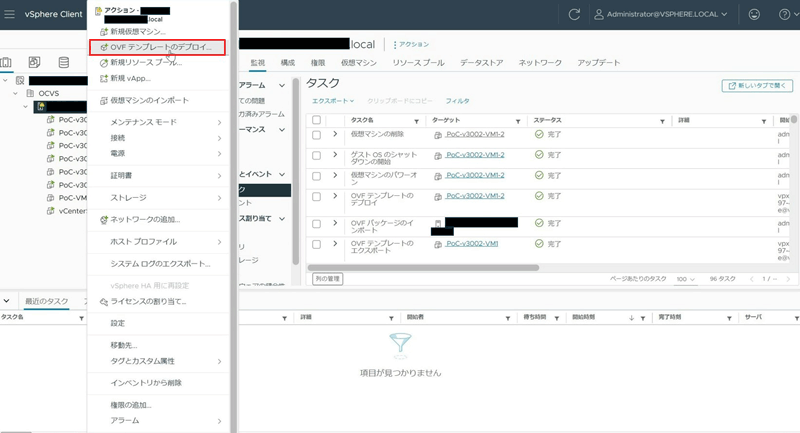Go to next page of tasks
The height and width of the screenshot is (433, 800).
click(788, 279)
